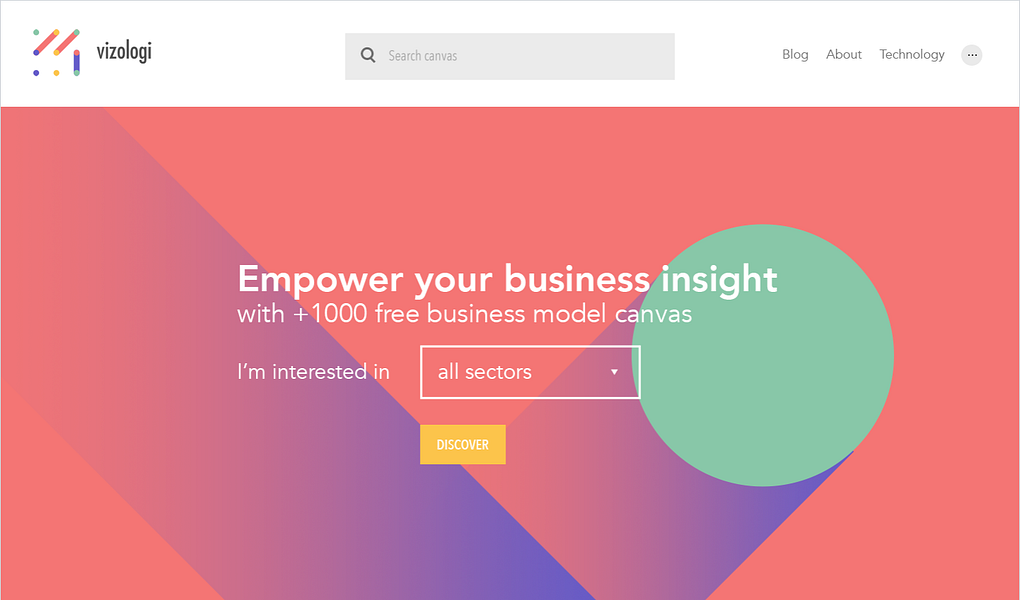Click the 'Empower your business insight' headline

pos(507,279)
